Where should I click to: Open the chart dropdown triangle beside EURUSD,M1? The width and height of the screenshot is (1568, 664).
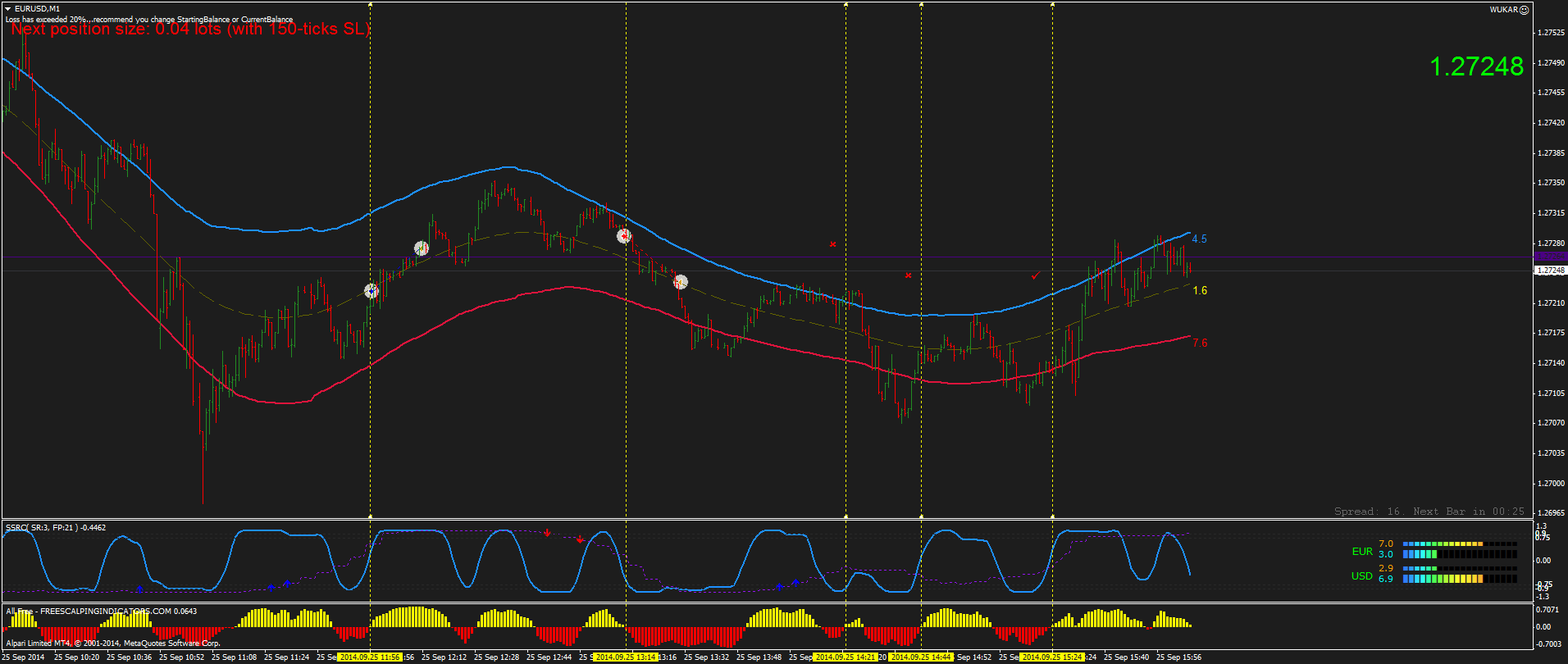pyautogui.click(x=8, y=9)
